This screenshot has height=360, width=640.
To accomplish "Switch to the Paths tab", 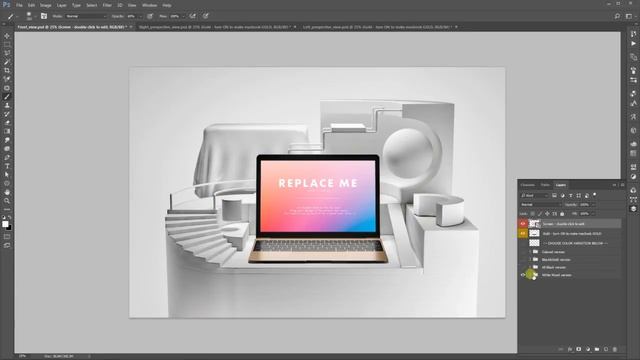I will (x=545, y=185).
